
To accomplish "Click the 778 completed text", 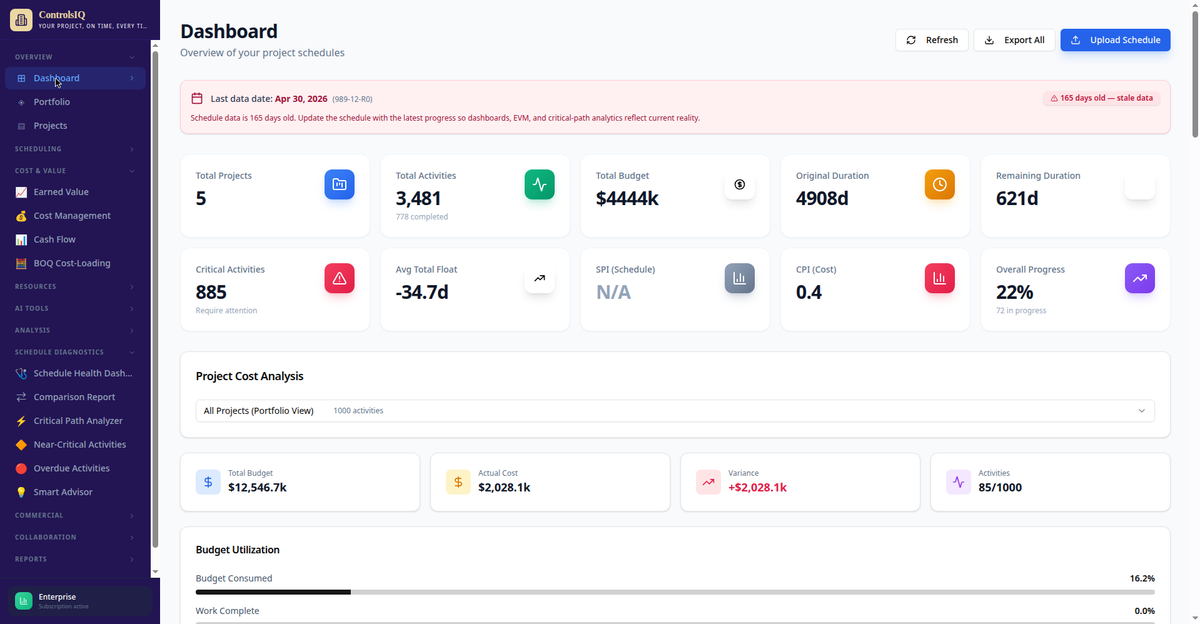I will [422, 217].
